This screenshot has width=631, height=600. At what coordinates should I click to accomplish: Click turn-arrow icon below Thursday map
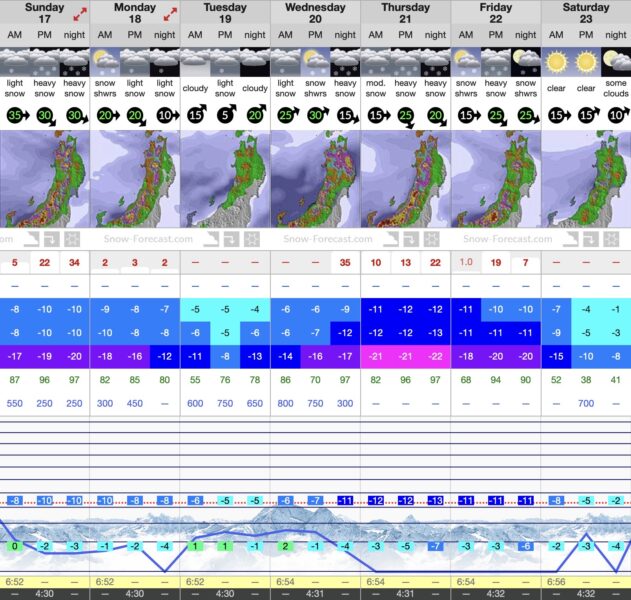coord(411,239)
